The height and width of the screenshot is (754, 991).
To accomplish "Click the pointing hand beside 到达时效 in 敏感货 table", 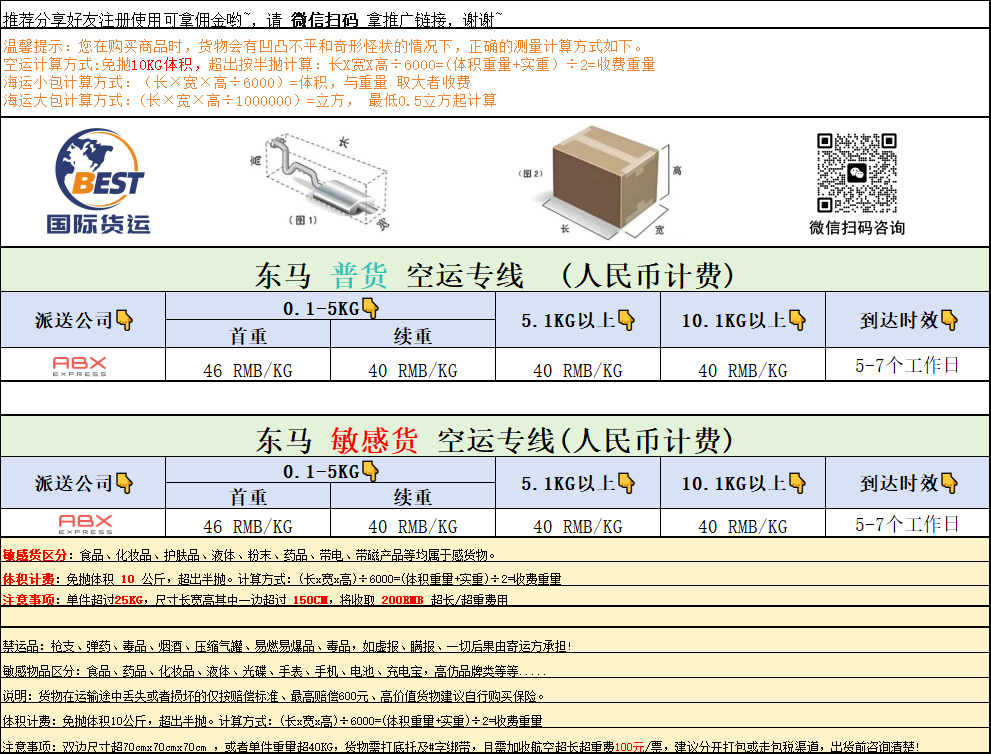I will coord(949,484).
